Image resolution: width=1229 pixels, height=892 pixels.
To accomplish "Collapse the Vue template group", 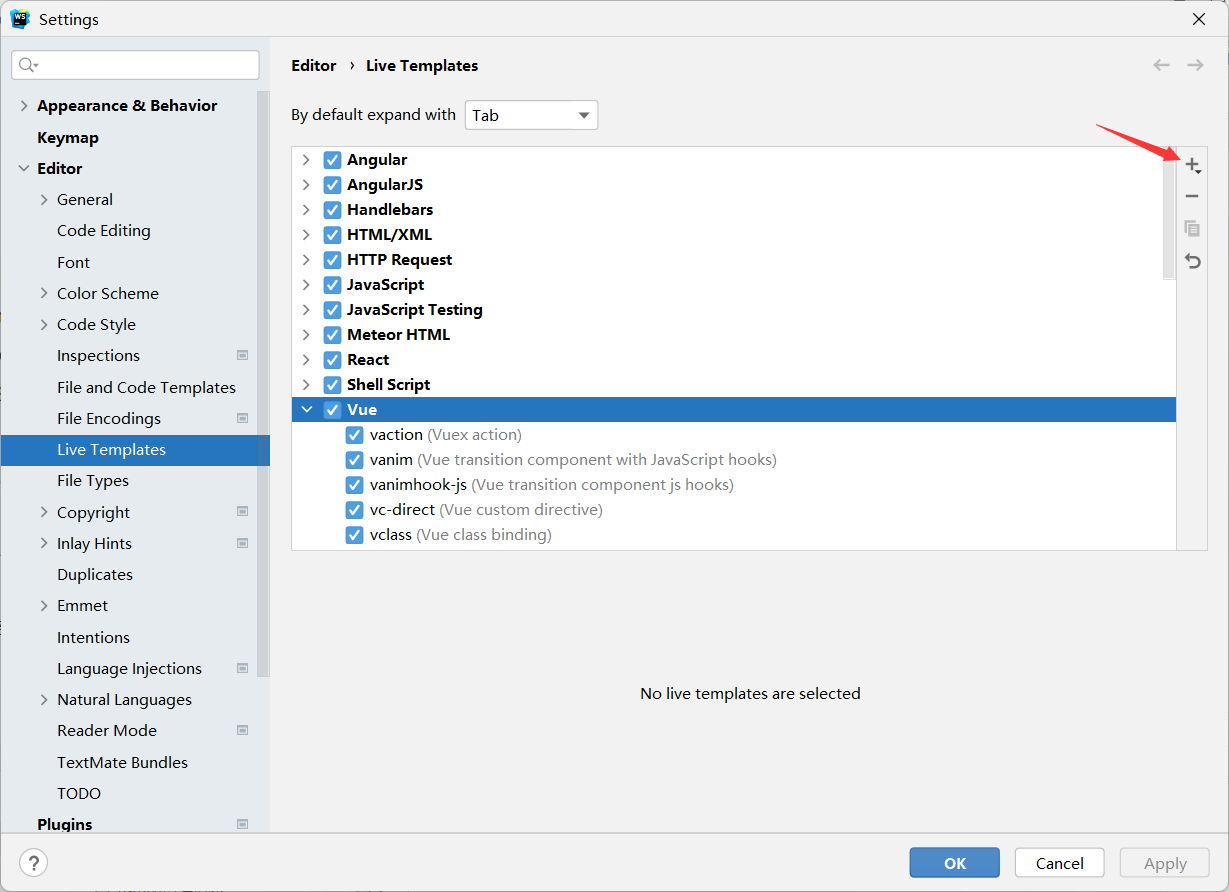I will point(306,410).
